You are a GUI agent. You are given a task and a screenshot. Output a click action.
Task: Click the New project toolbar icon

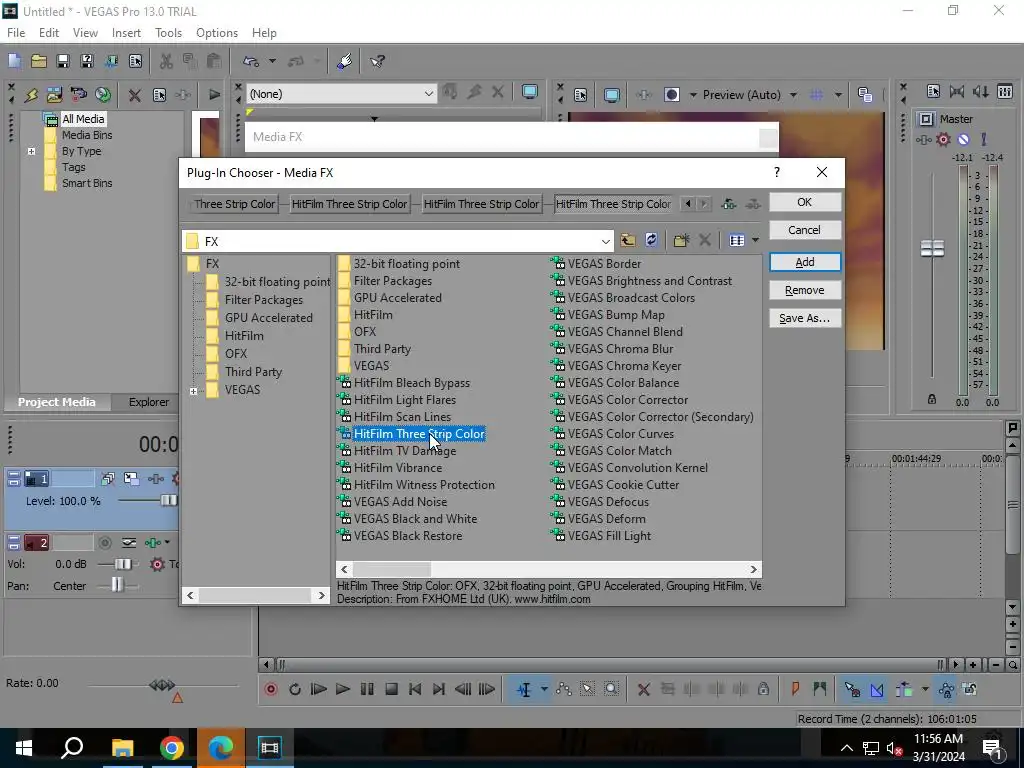14,61
